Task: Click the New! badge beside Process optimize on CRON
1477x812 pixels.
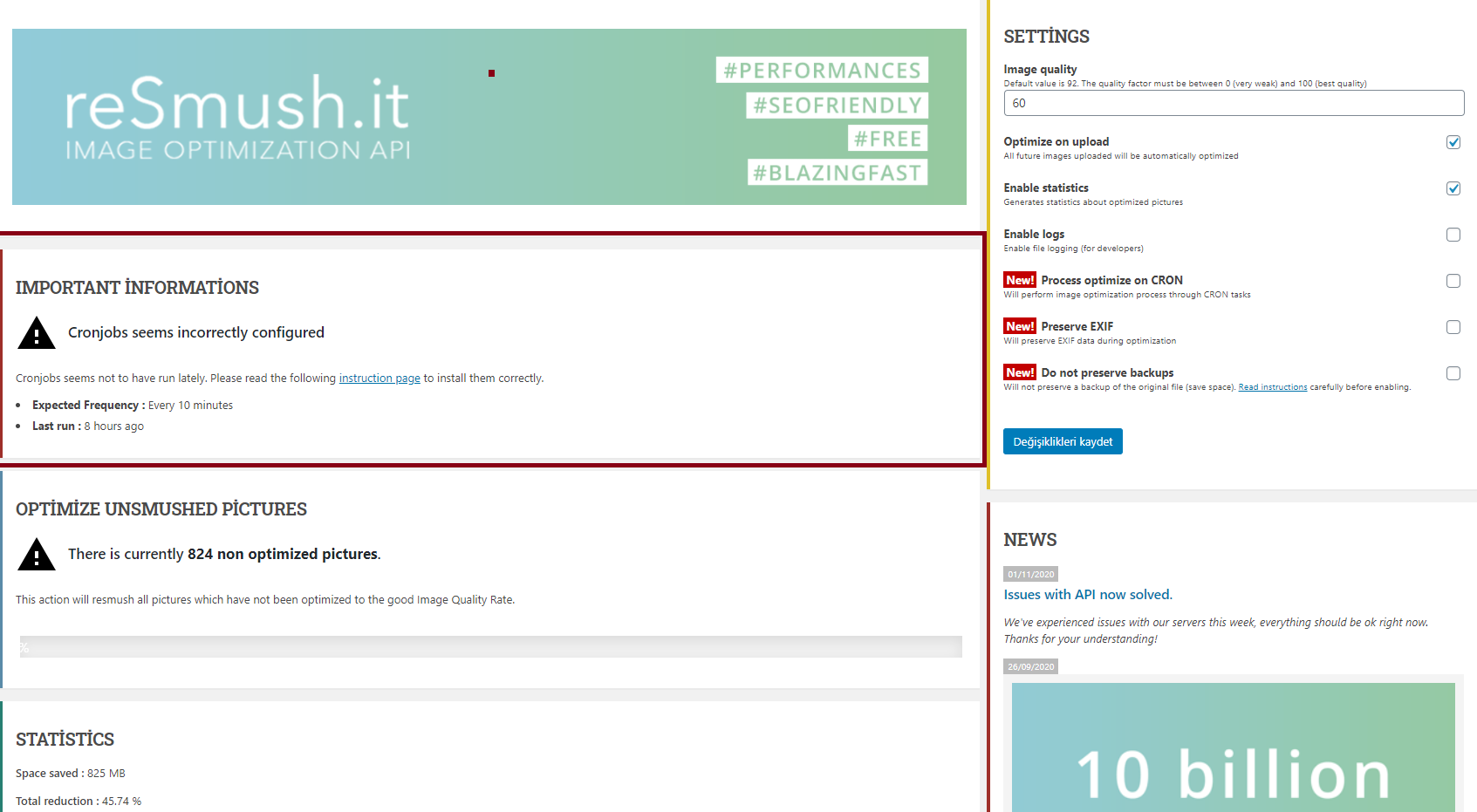Action: pyautogui.click(x=1020, y=280)
